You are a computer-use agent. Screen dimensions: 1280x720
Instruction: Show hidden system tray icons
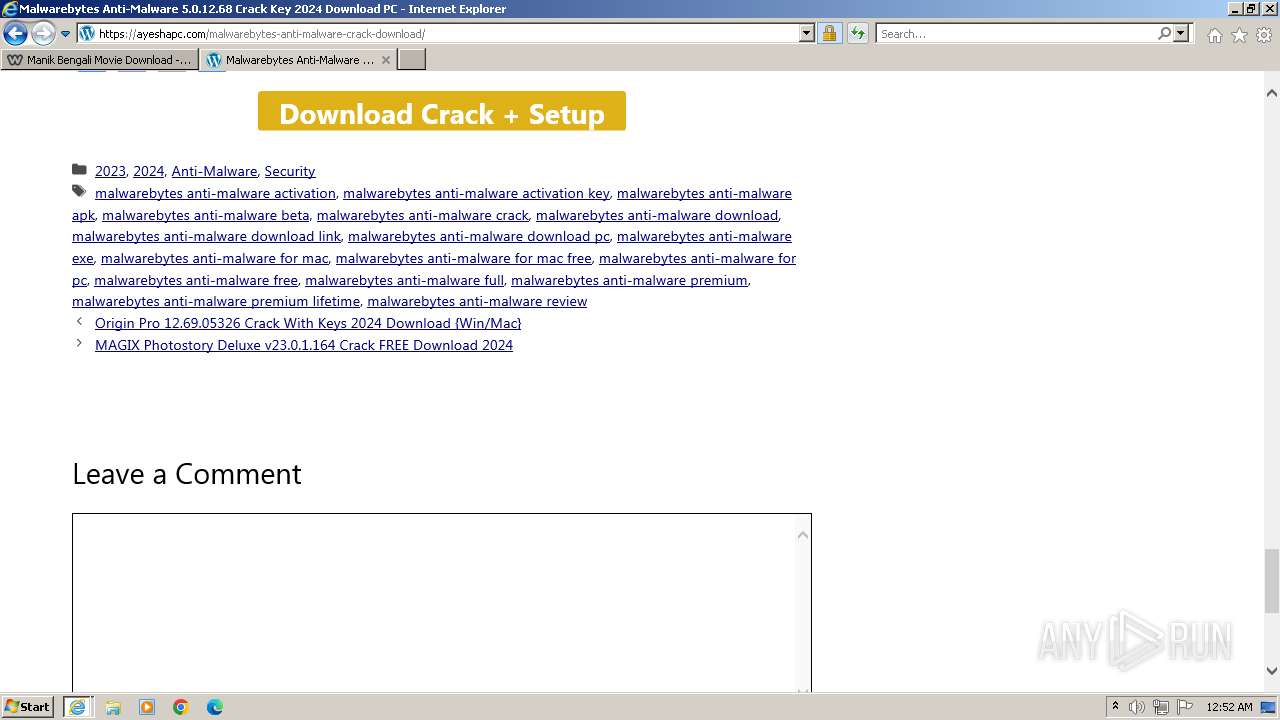(1115, 707)
